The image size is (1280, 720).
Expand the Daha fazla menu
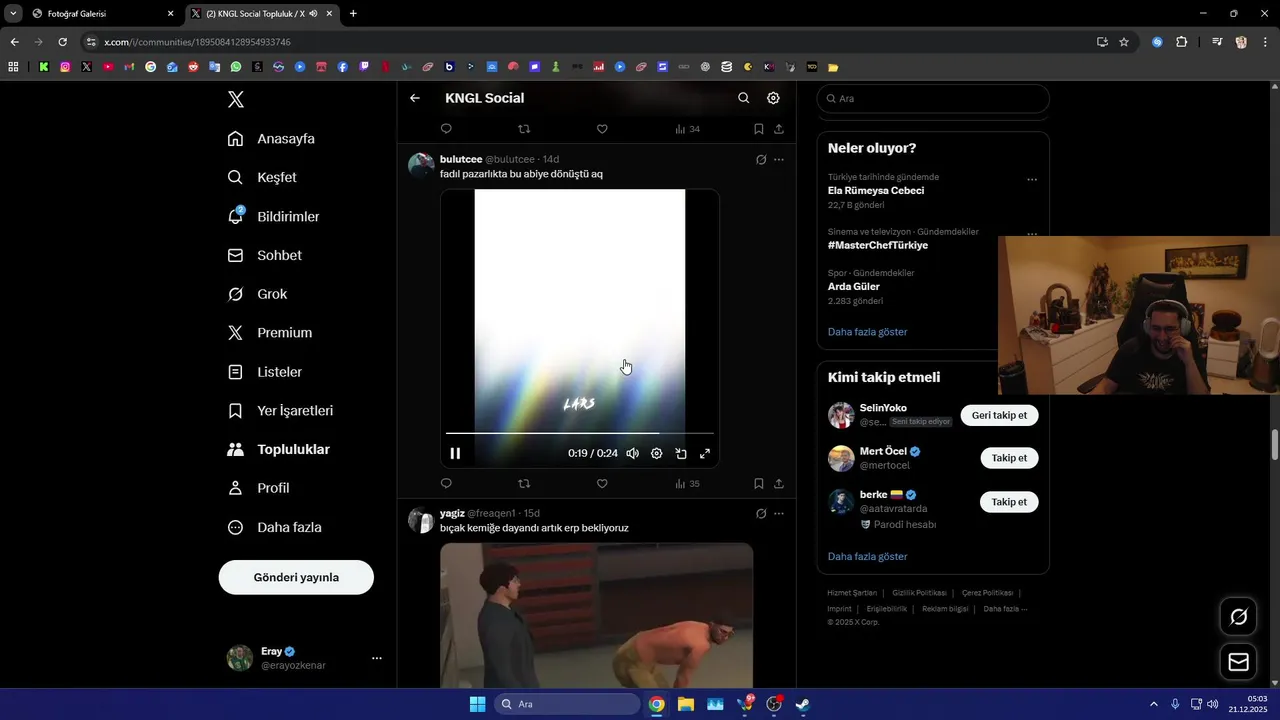point(275,527)
